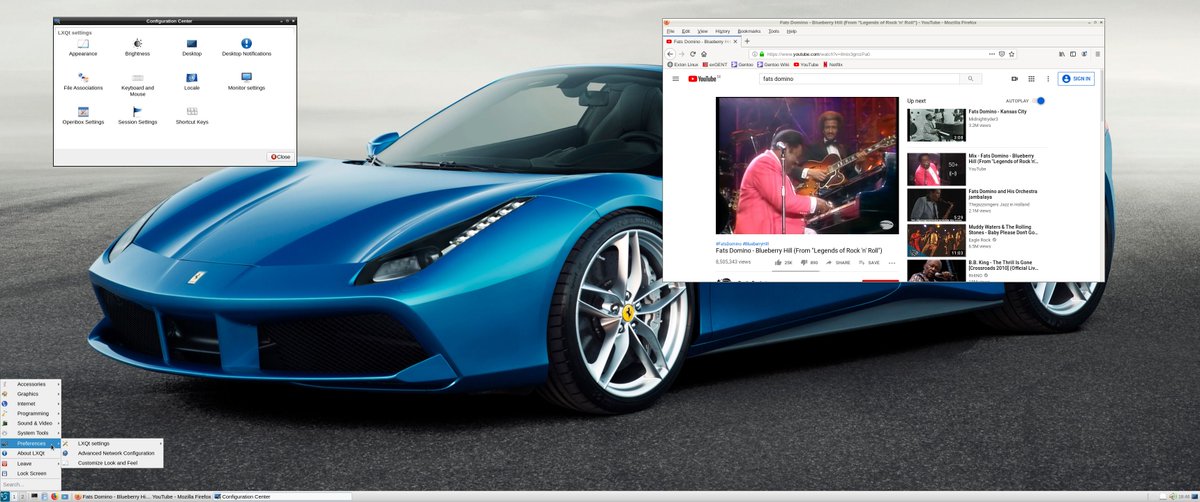
Task: Expand Sound & Video submenu
Action: click(31, 423)
